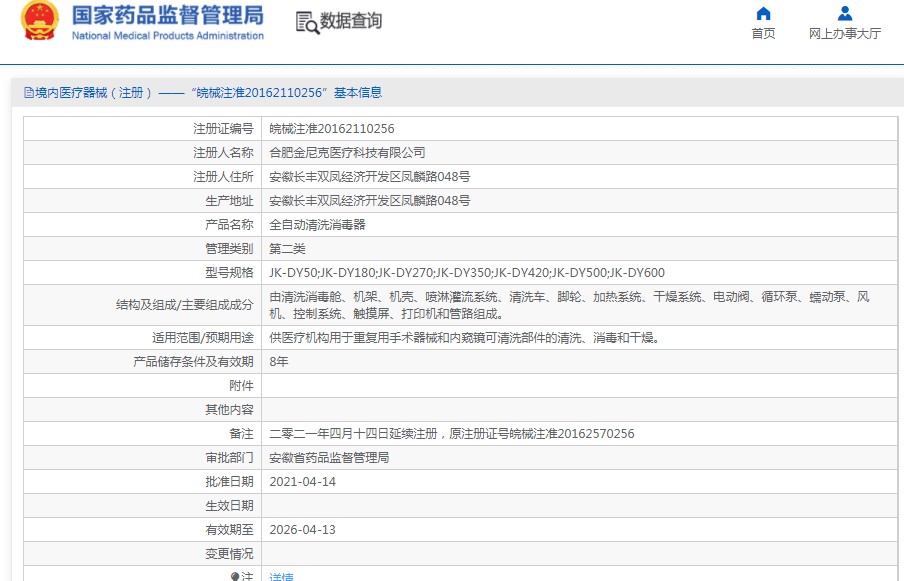904x581 pixels.
Task: Click model list starting JK-DY50
Action: coord(467,273)
